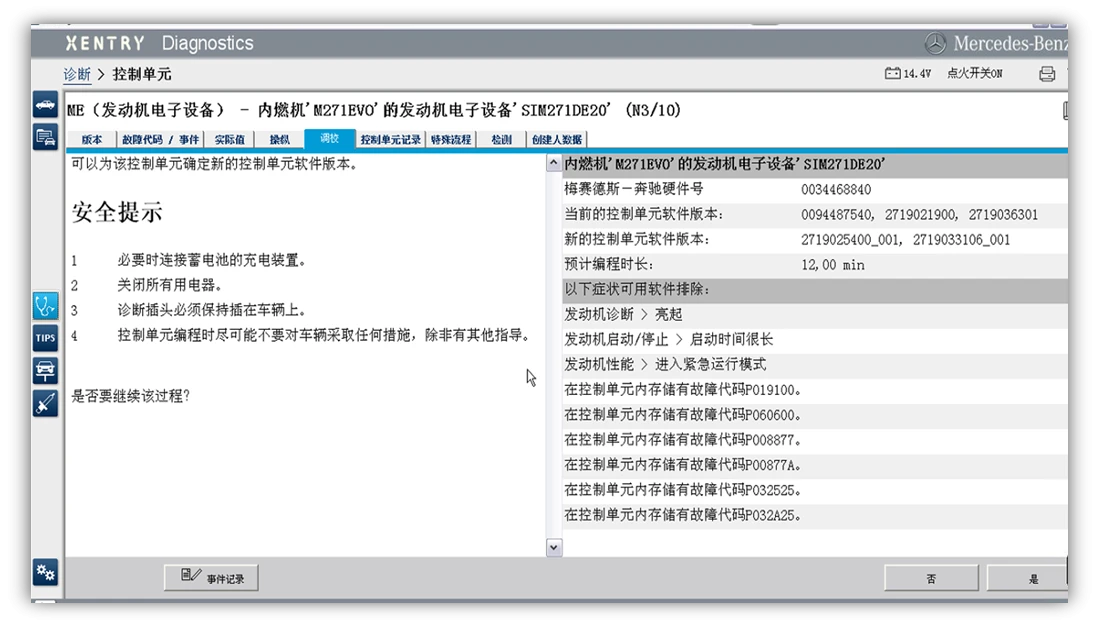The height and width of the screenshot is (627, 1099).
Task: Open the 操纵 tab
Action: (x=280, y=139)
